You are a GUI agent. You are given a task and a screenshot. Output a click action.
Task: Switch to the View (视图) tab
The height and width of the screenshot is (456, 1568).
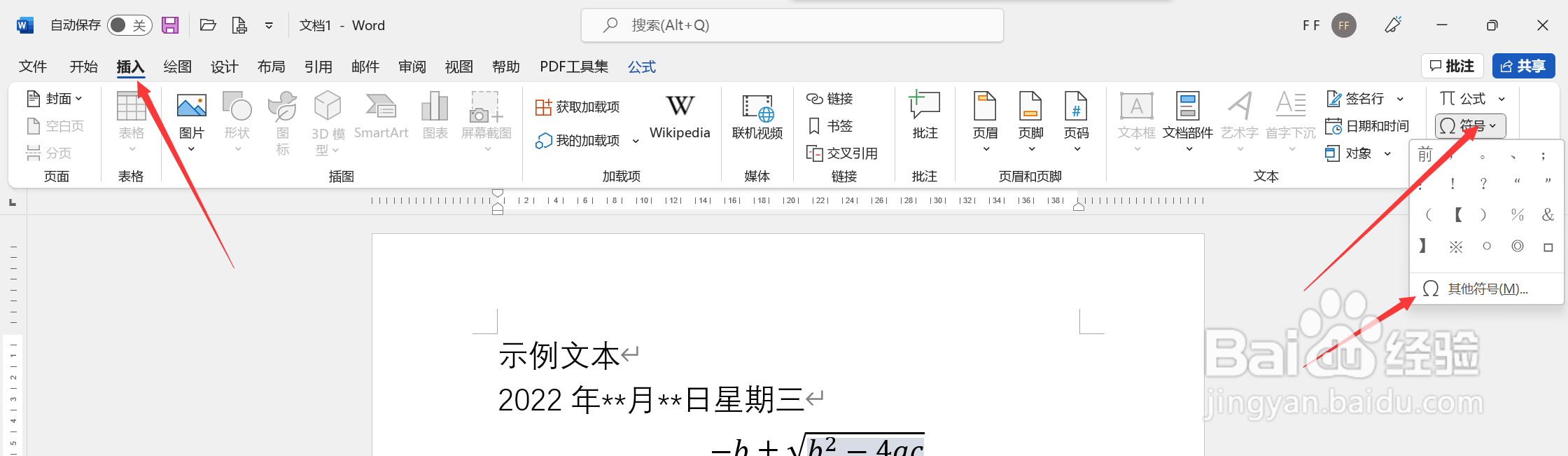458,67
